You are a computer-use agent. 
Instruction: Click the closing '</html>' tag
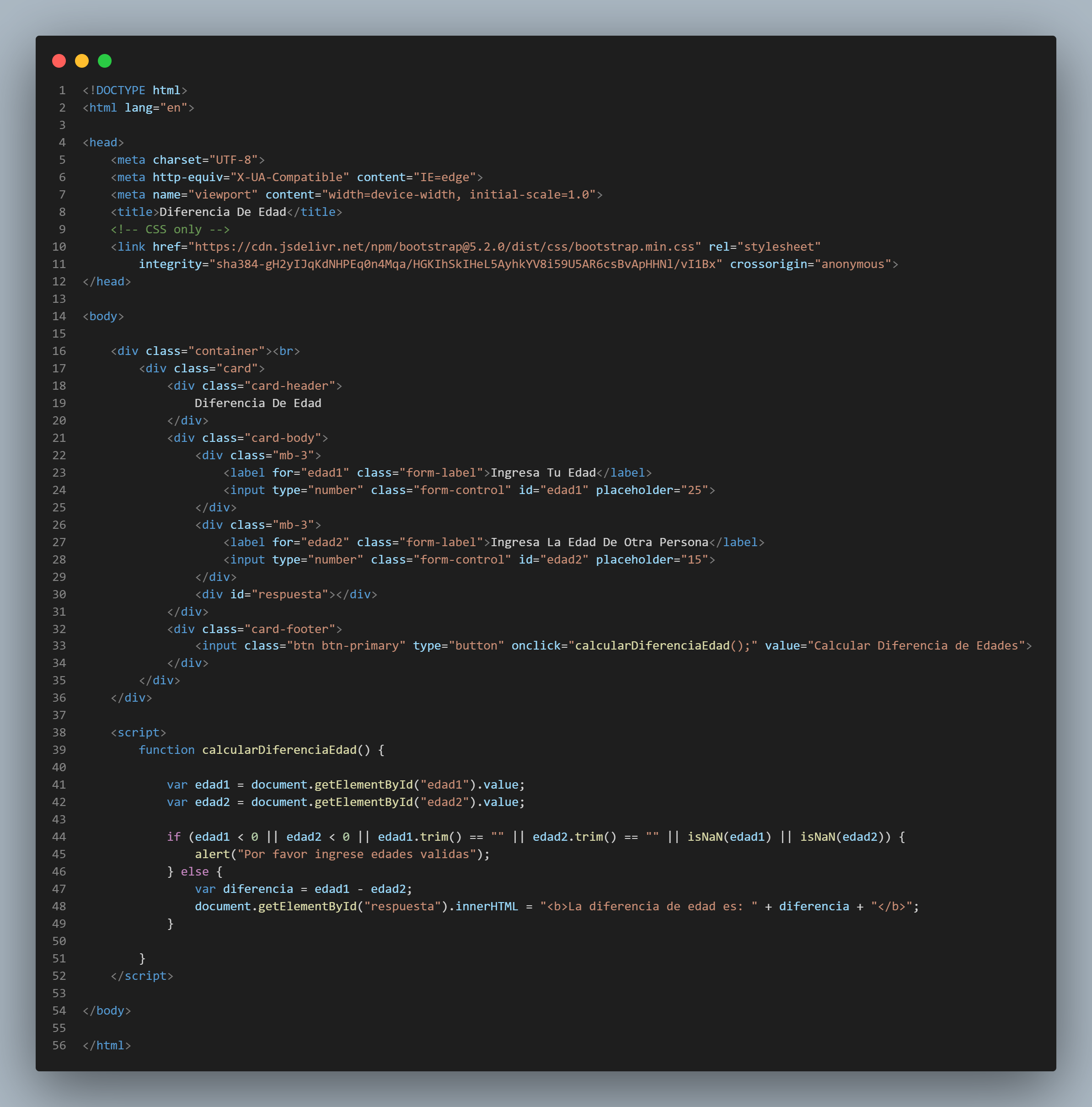(107, 1046)
